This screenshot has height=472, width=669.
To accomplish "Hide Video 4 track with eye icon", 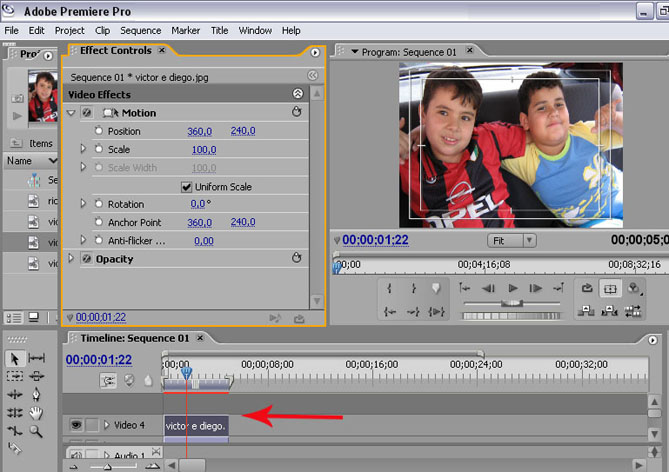I will tap(75, 425).
